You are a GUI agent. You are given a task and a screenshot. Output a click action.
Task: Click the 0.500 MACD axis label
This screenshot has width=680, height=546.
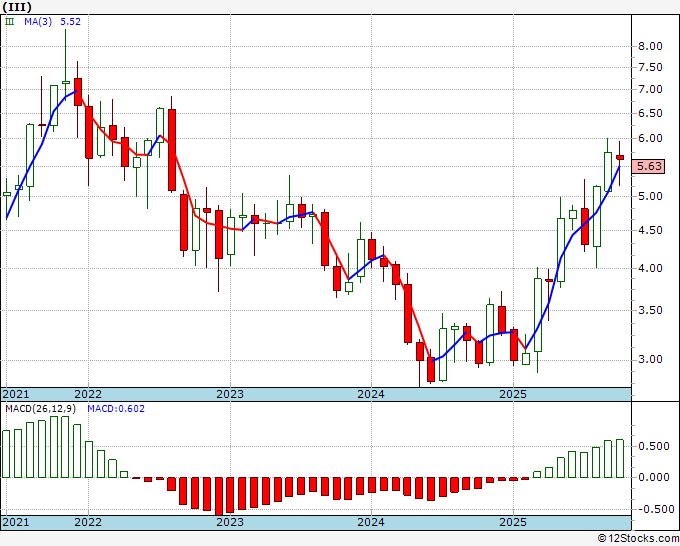[654, 446]
